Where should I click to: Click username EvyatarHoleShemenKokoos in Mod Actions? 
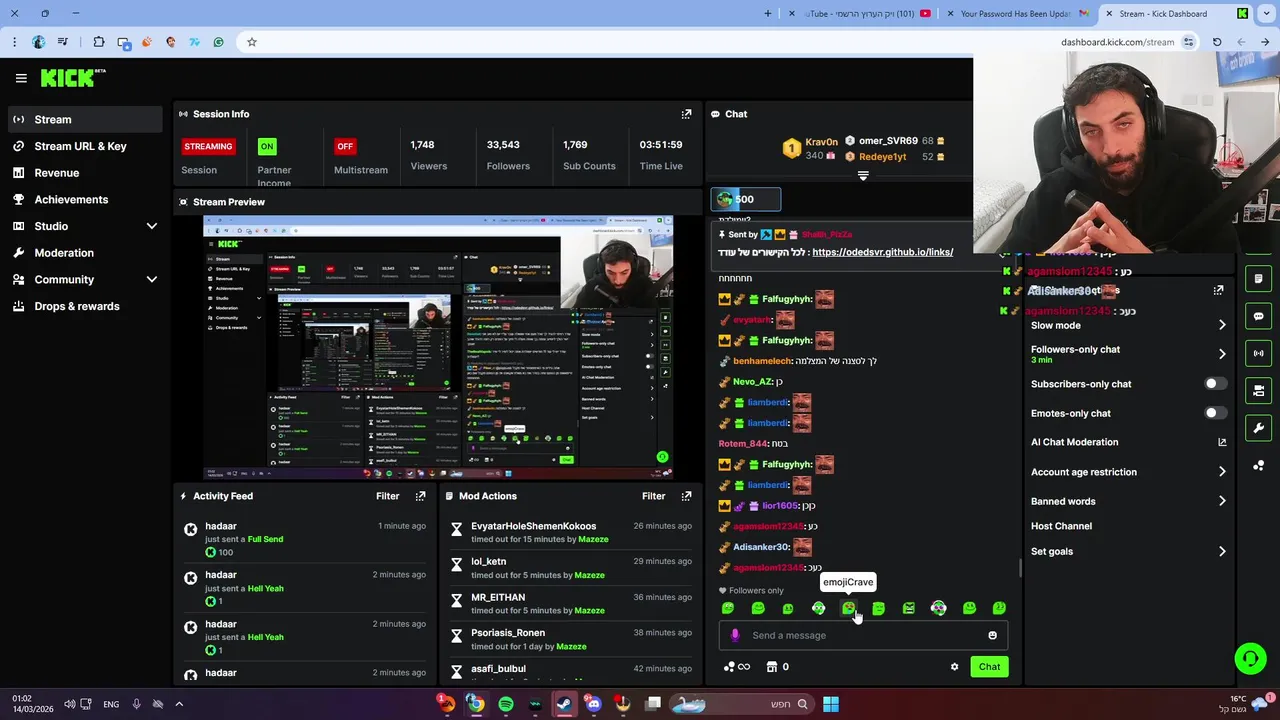point(533,526)
